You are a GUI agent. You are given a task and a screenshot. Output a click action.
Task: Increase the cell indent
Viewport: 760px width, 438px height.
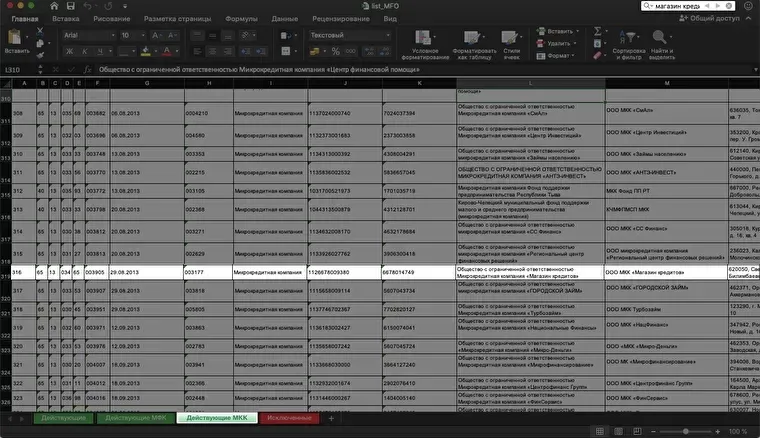point(261,51)
